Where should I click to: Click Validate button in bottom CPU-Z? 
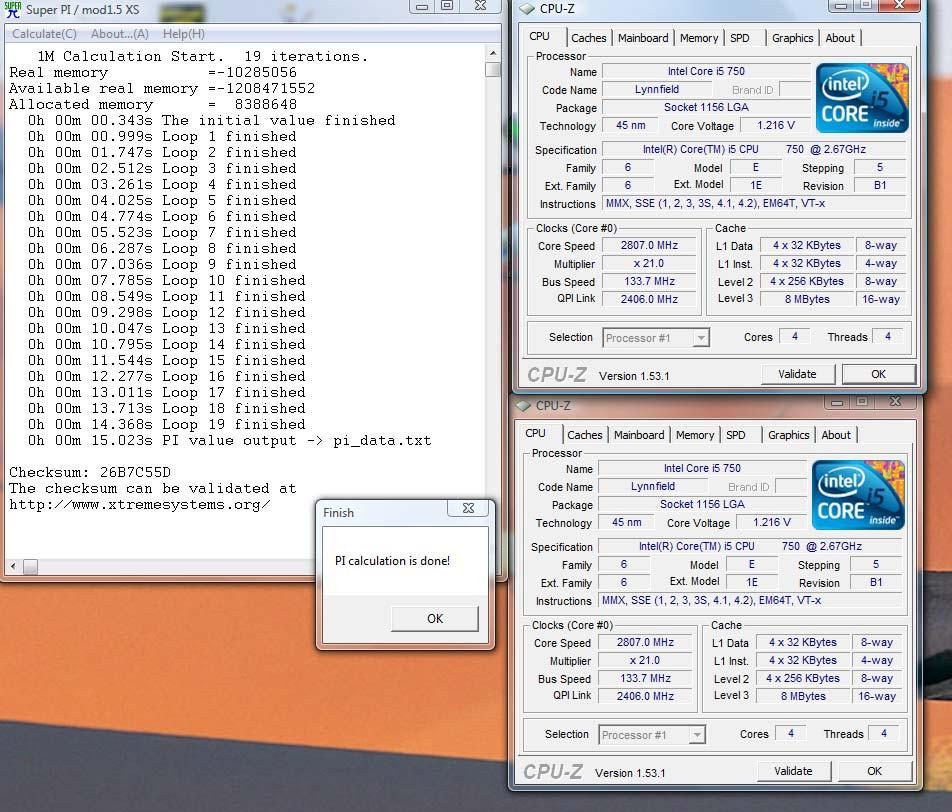tap(793, 771)
